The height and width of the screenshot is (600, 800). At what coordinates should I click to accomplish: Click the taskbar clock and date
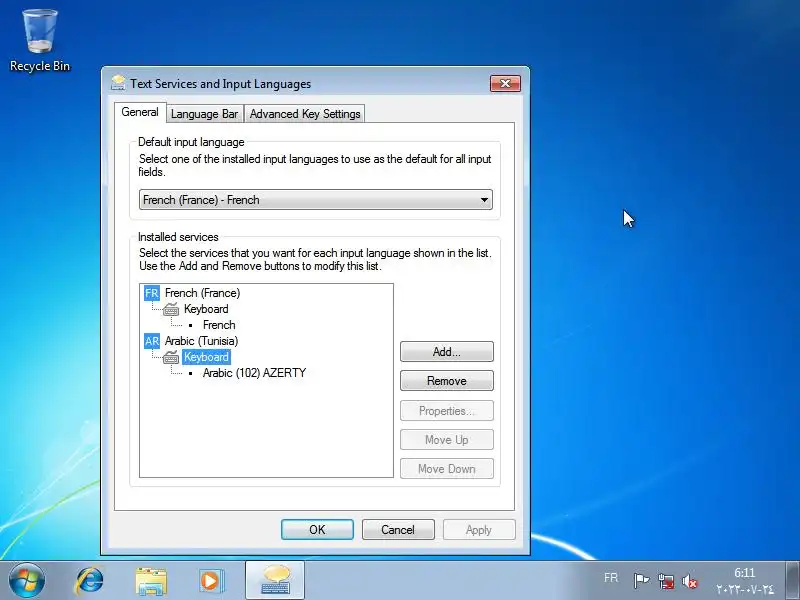tap(745, 581)
